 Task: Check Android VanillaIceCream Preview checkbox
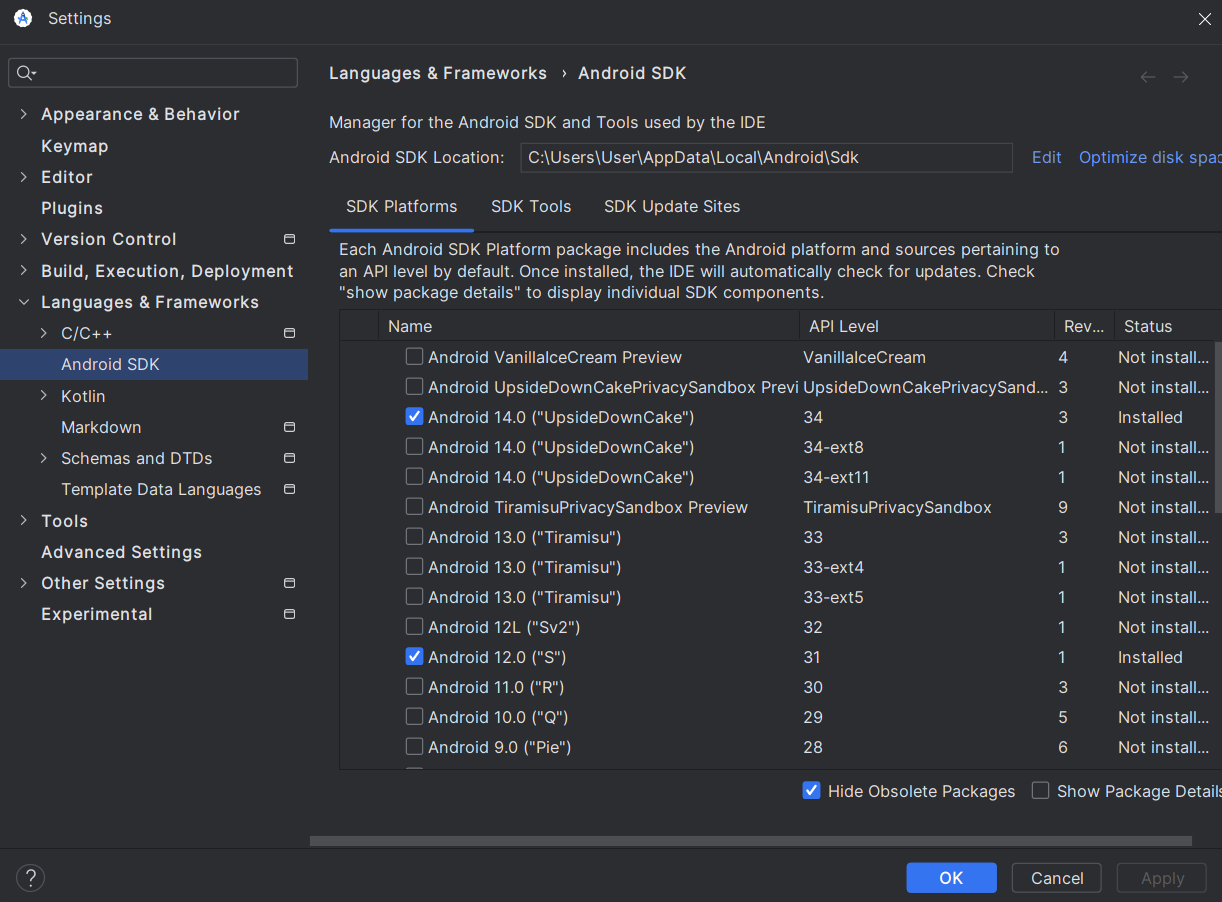click(414, 357)
